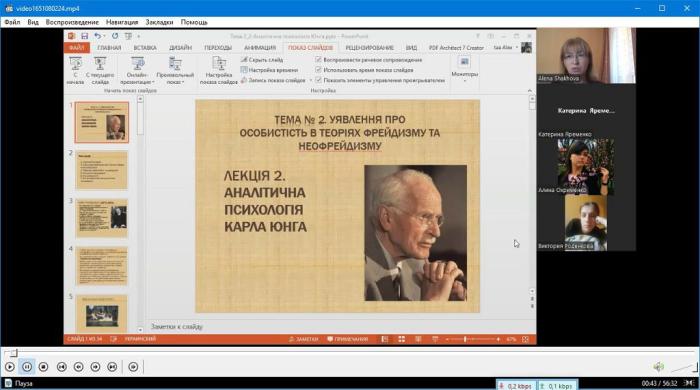Screen dimensions: 700x390
Task: Toggle Показать элементы управления проигрывателем checkbox
Action: 318,80
